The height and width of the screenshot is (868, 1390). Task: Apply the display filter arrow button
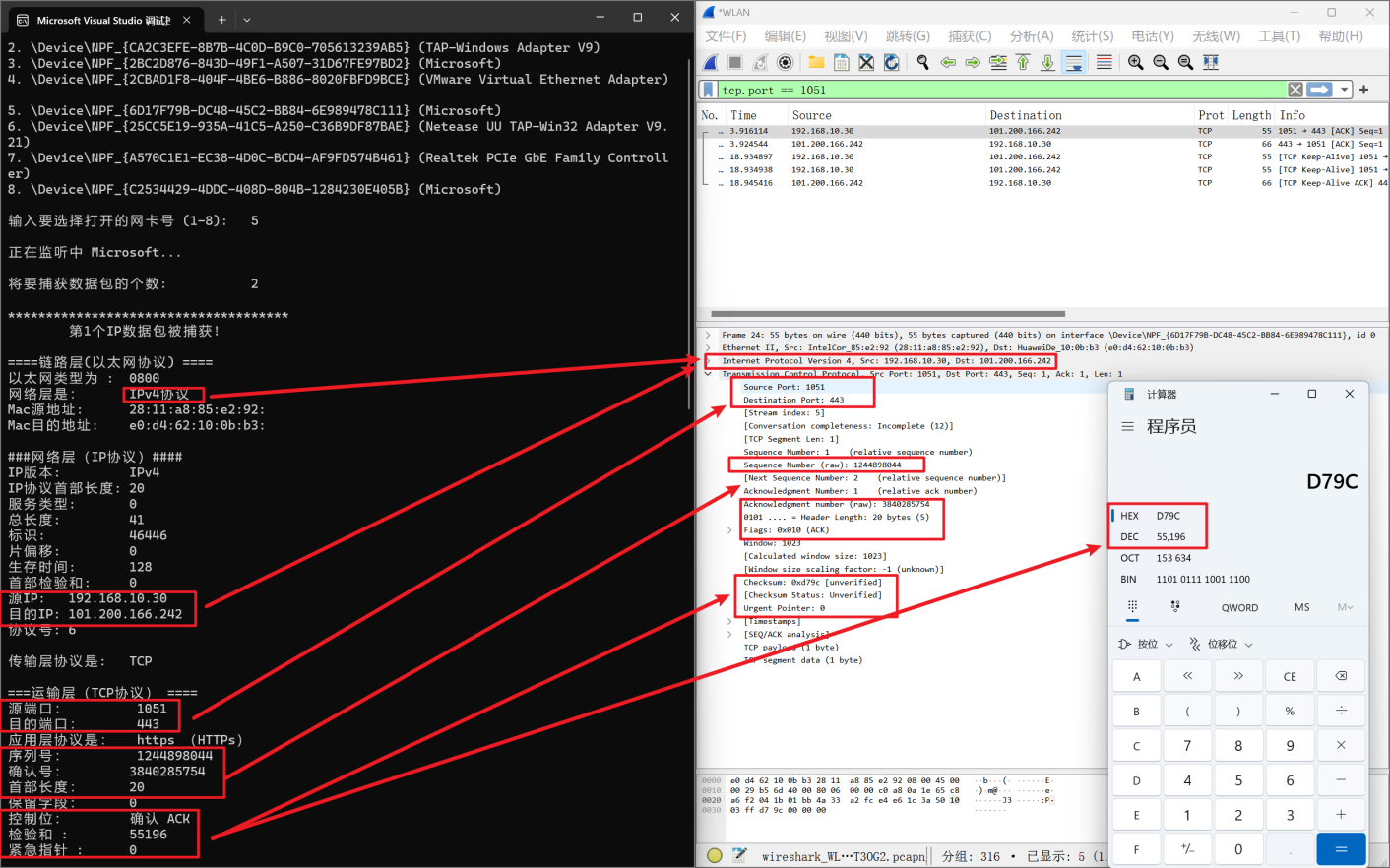1320,90
